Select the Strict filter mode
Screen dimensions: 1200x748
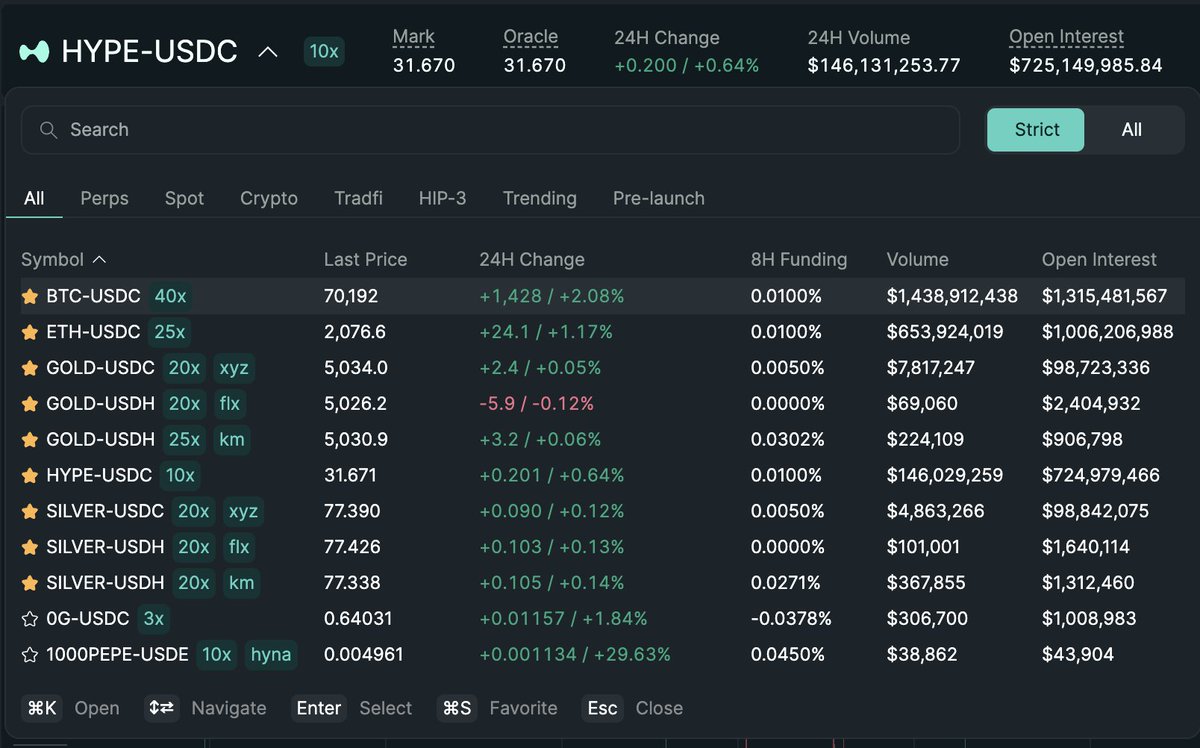1036,130
